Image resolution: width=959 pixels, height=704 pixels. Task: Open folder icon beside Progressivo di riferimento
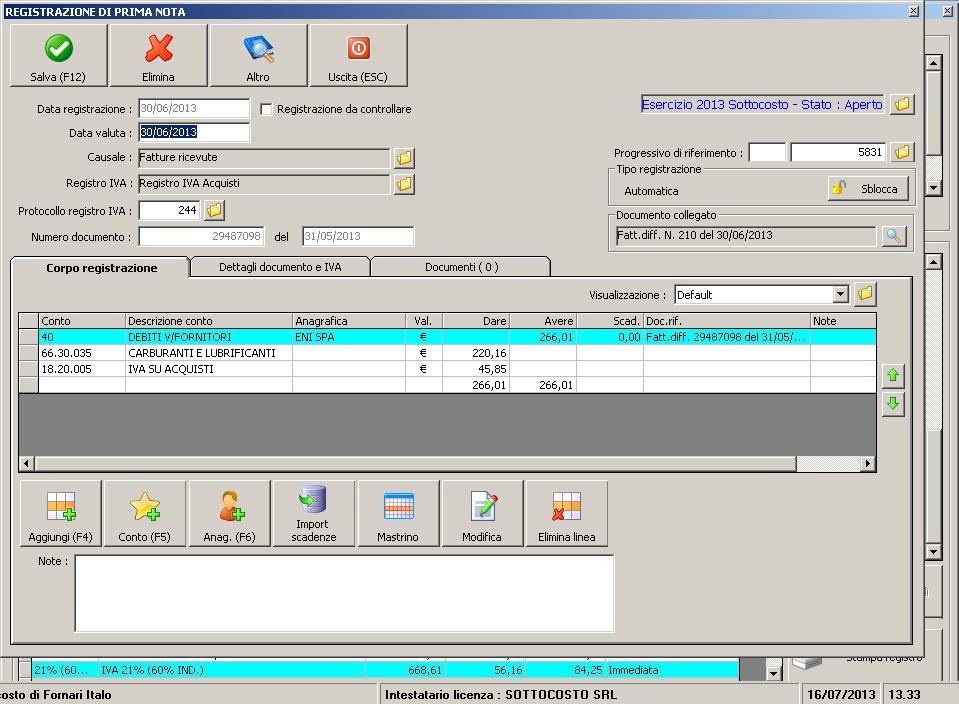point(902,152)
